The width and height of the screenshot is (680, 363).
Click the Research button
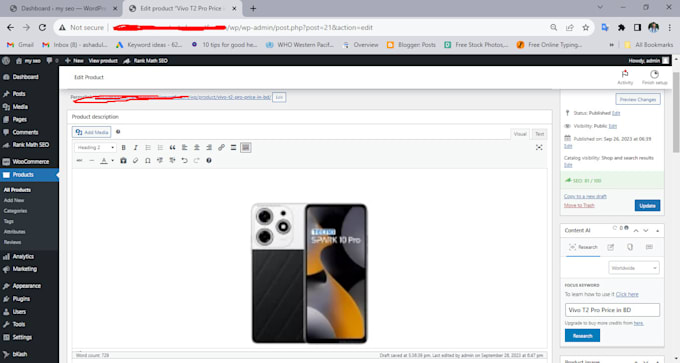pos(582,336)
